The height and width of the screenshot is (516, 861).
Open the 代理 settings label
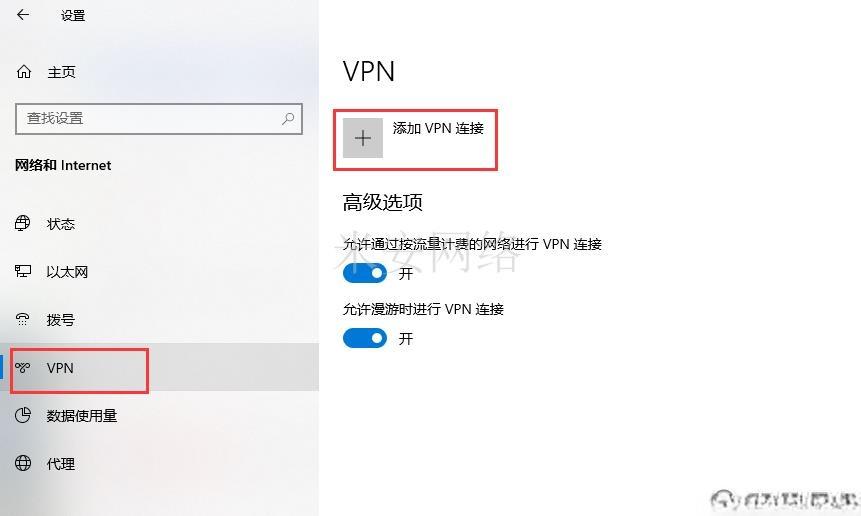coord(61,464)
